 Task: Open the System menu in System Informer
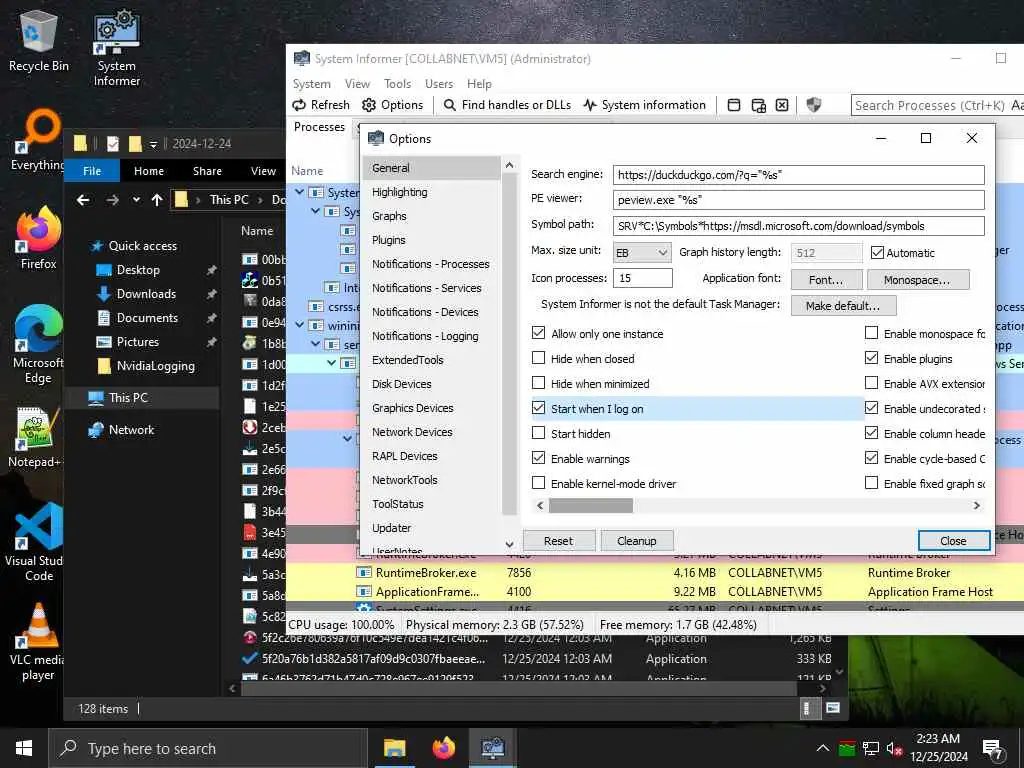(312, 84)
